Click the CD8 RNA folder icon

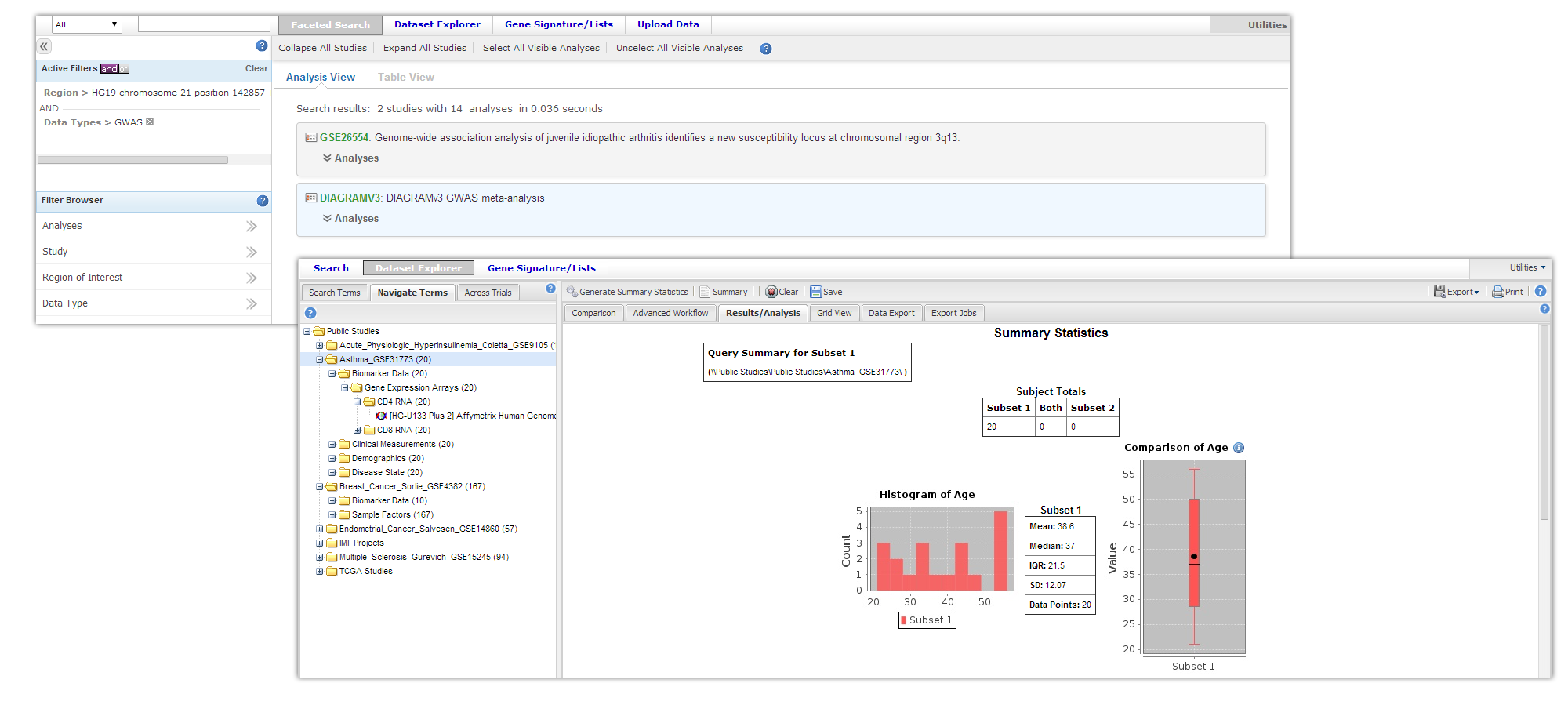coord(369,430)
